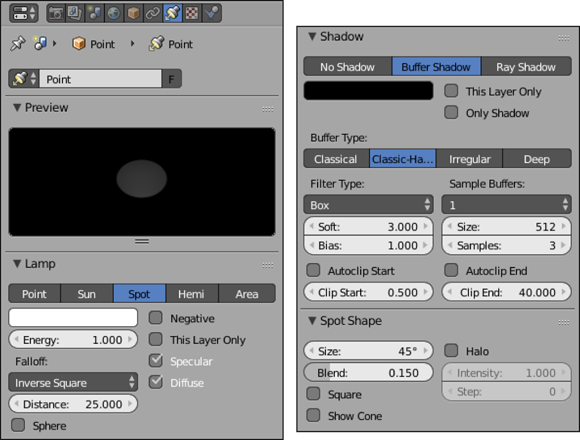Open the Object properties cube tab
This screenshot has height=440, width=580.
pyautogui.click(x=133, y=13)
